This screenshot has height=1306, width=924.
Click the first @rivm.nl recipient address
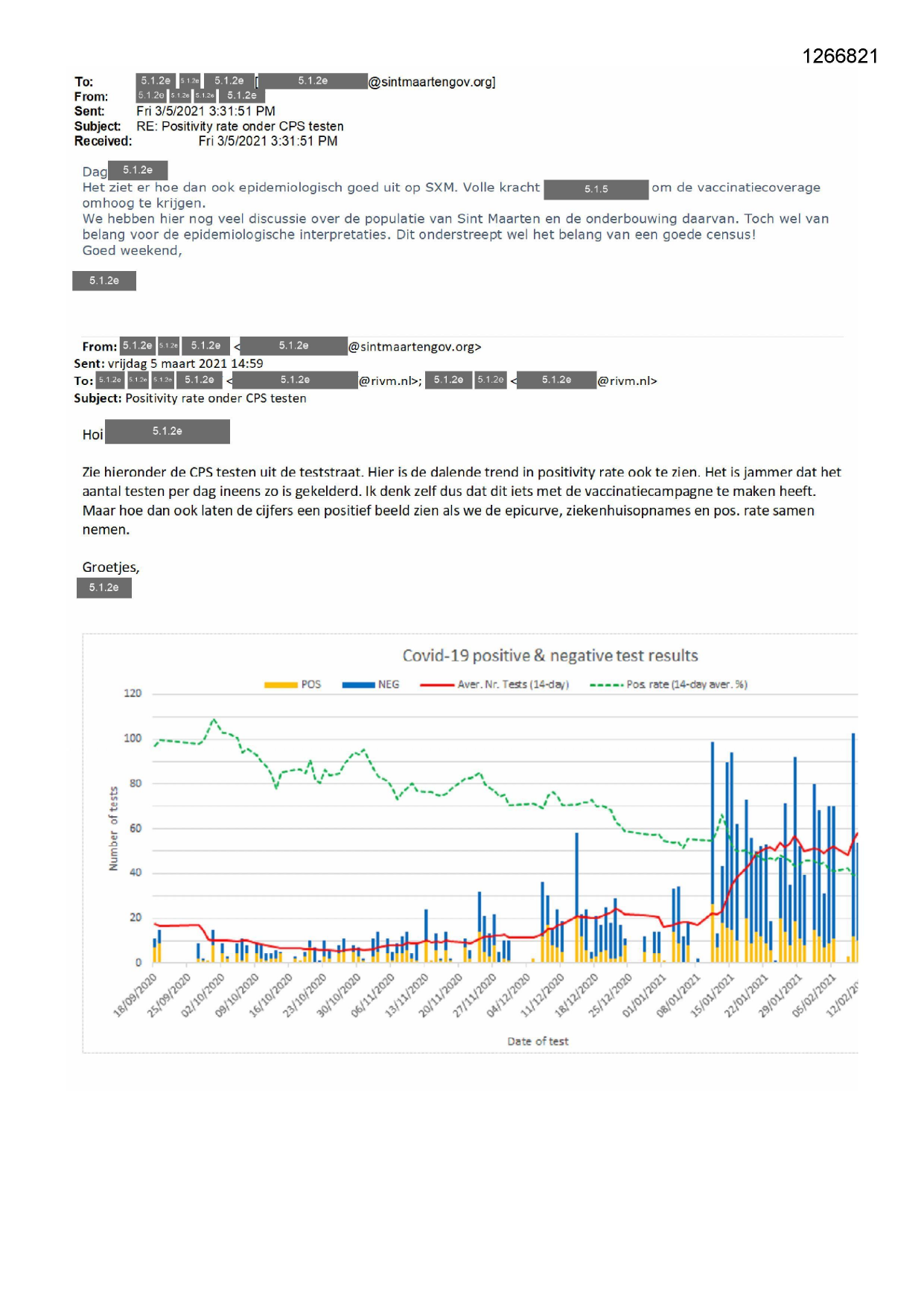(x=389, y=381)
